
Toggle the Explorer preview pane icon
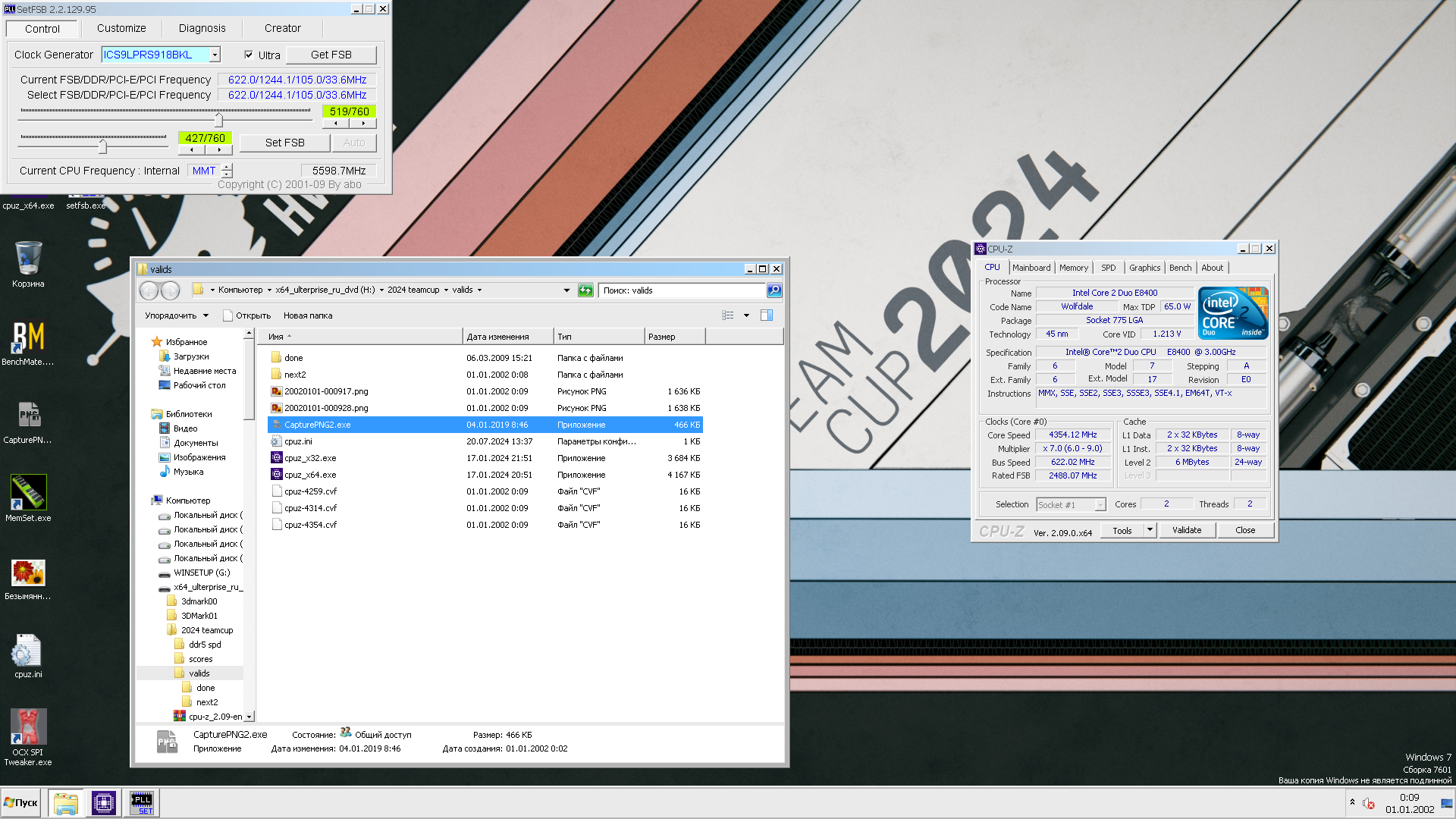coord(767,315)
